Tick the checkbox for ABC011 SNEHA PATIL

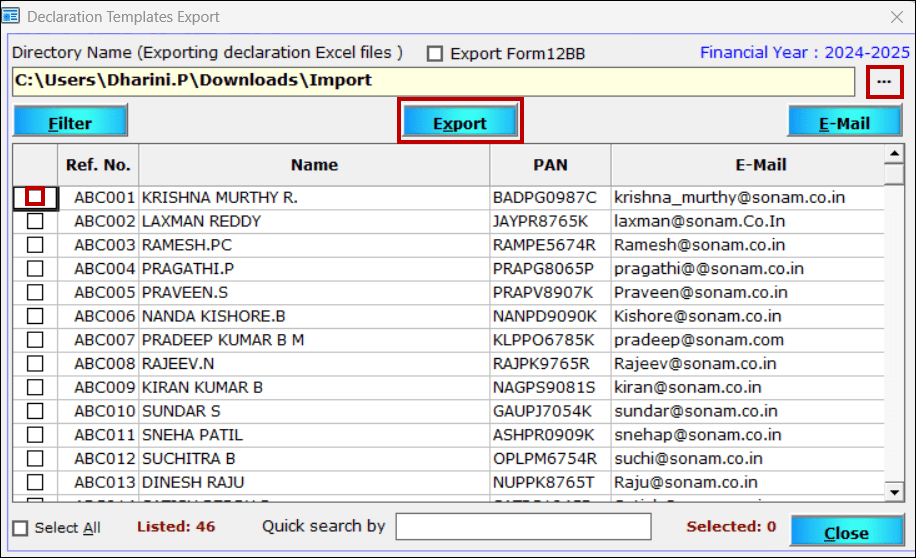click(35, 435)
